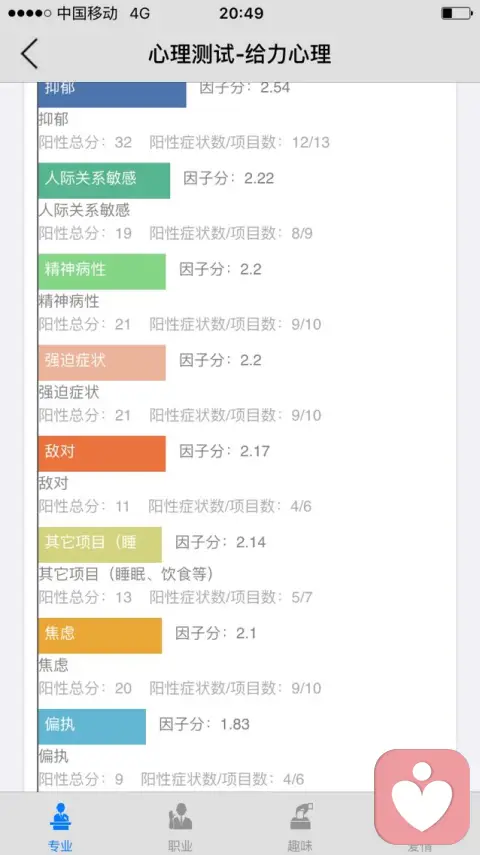The width and height of the screenshot is (480, 855).
Task: Open the 趣味 tab icon
Action: click(x=300, y=817)
